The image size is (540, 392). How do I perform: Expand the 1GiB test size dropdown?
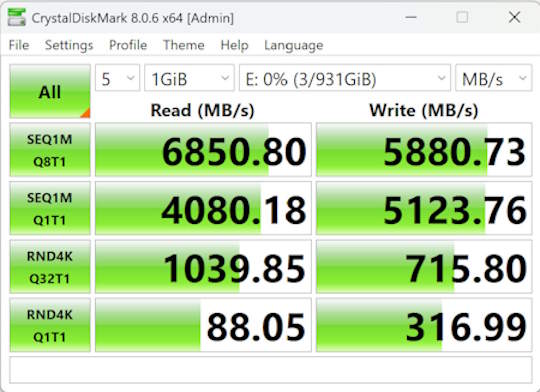point(189,78)
